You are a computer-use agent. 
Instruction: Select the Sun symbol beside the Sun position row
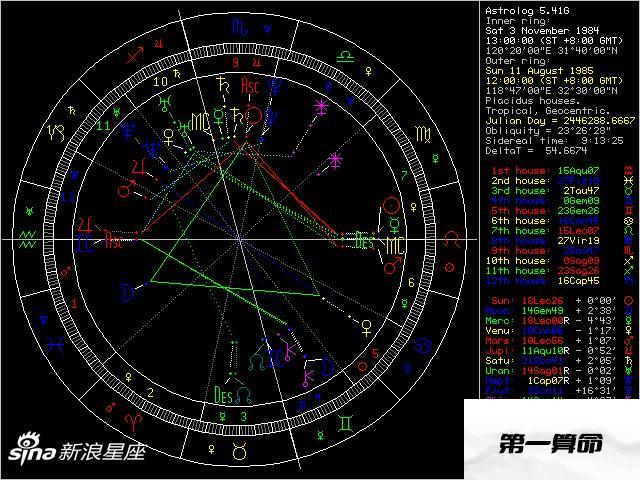click(628, 299)
